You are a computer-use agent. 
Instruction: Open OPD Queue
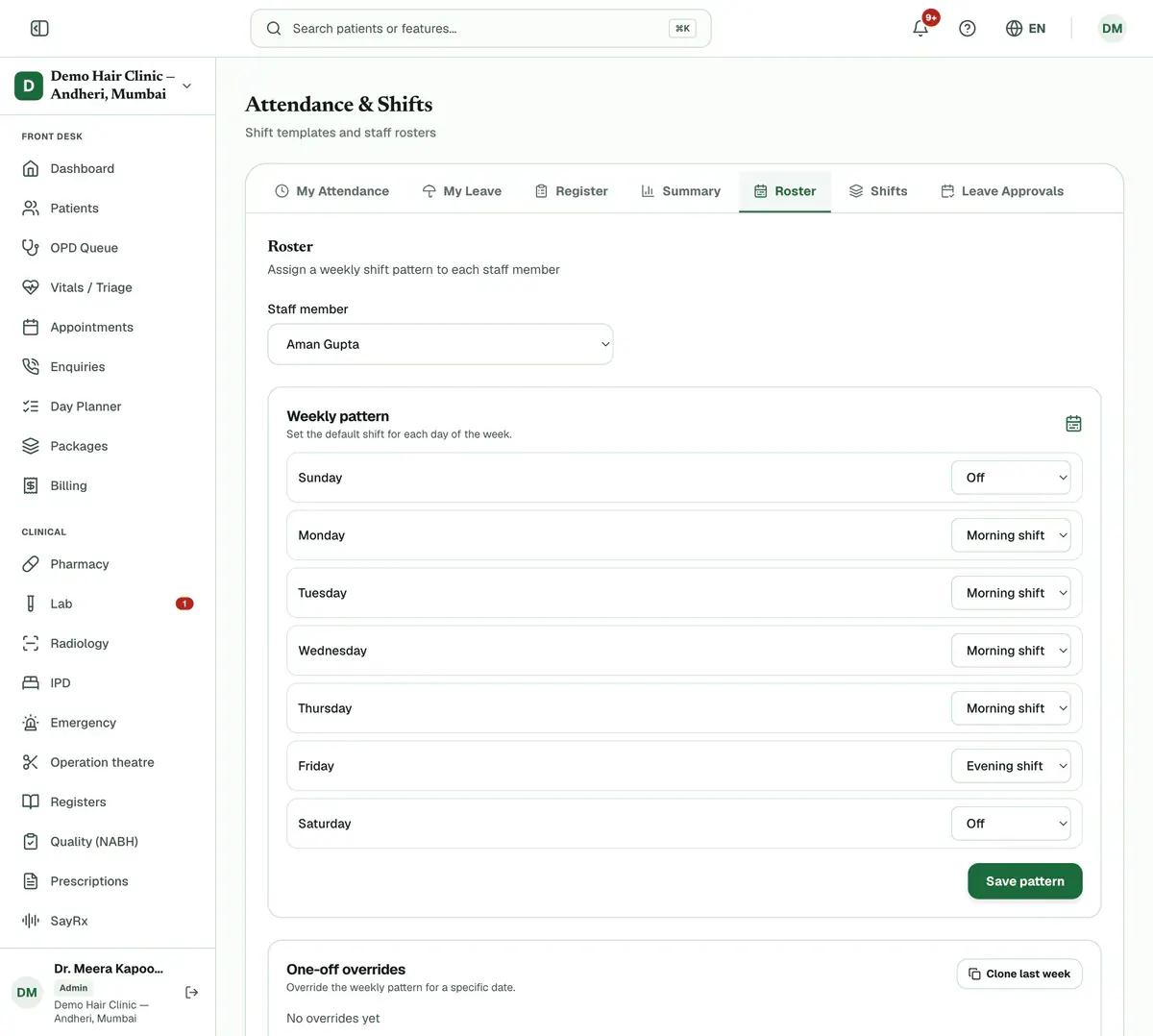tap(108, 248)
